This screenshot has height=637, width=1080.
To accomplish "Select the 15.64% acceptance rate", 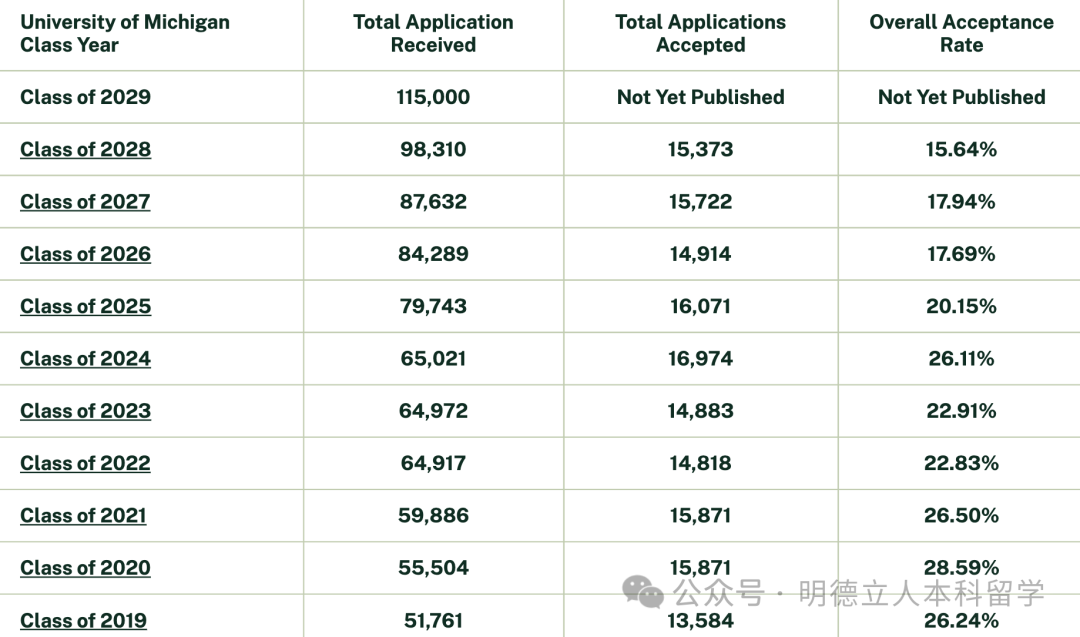I will click(x=962, y=149).
